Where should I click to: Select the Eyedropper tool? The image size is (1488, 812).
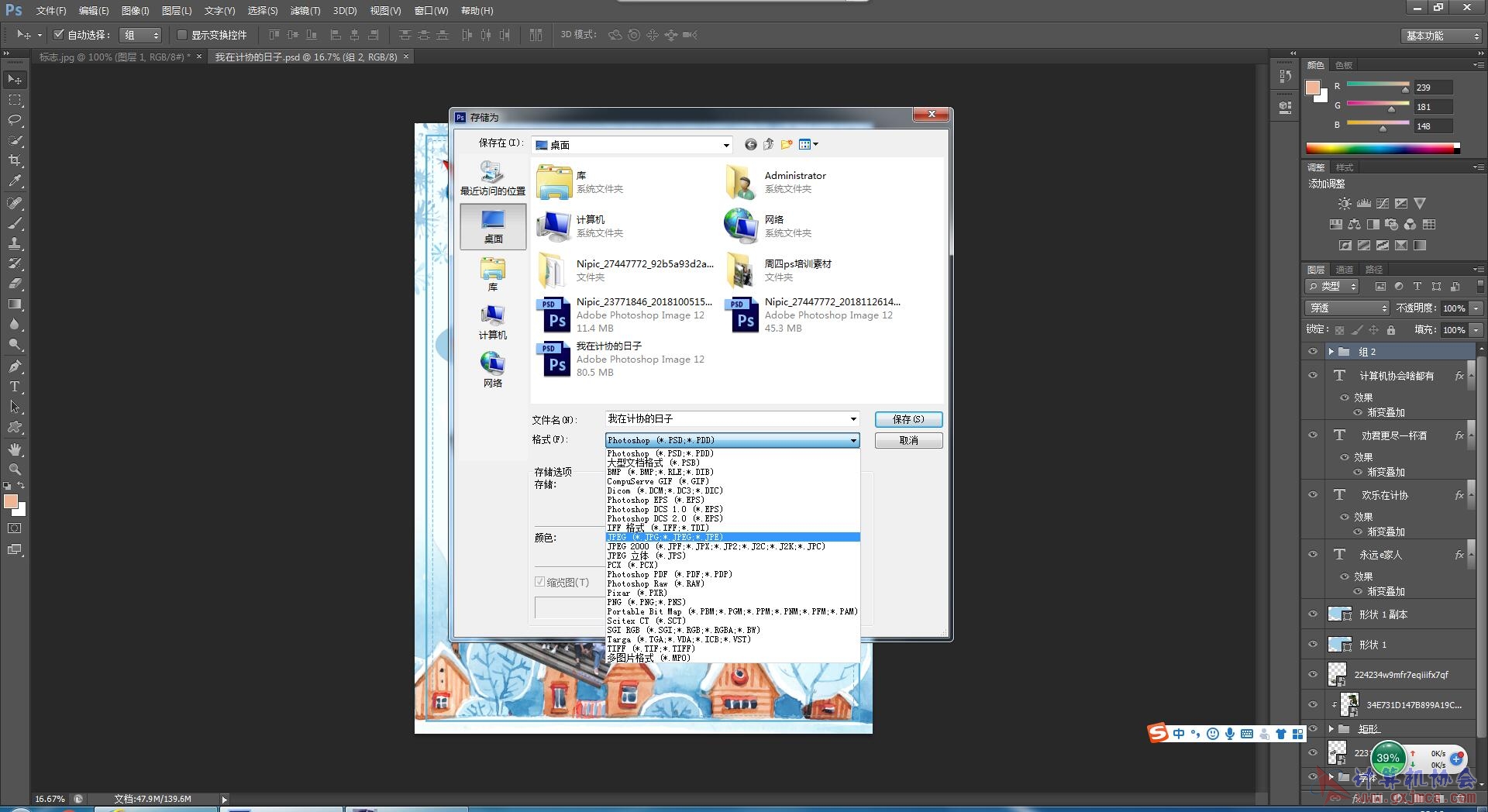(x=15, y=181)
